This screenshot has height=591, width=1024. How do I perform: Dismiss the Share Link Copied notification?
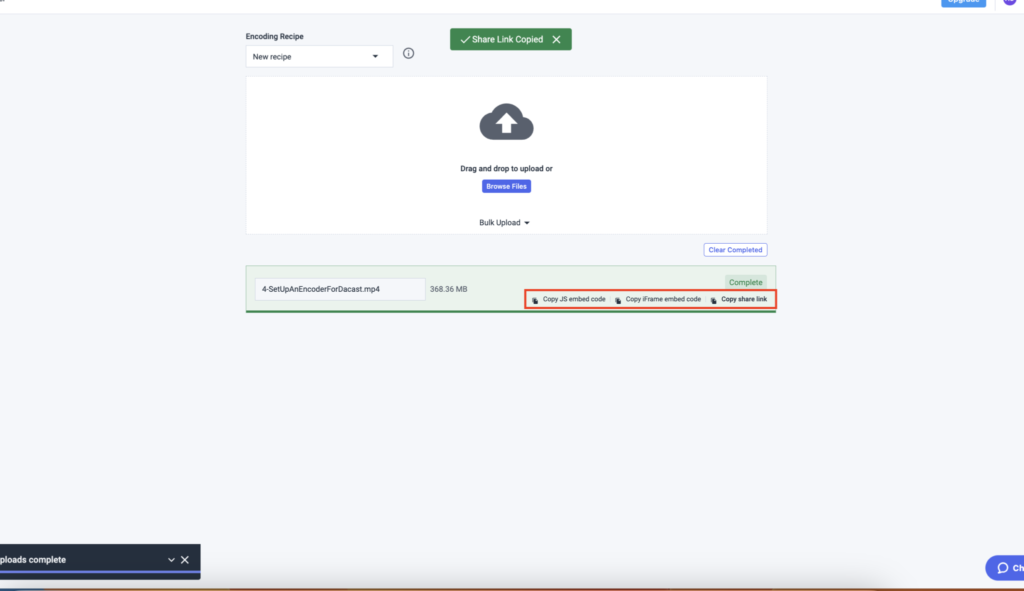point(557,38)
